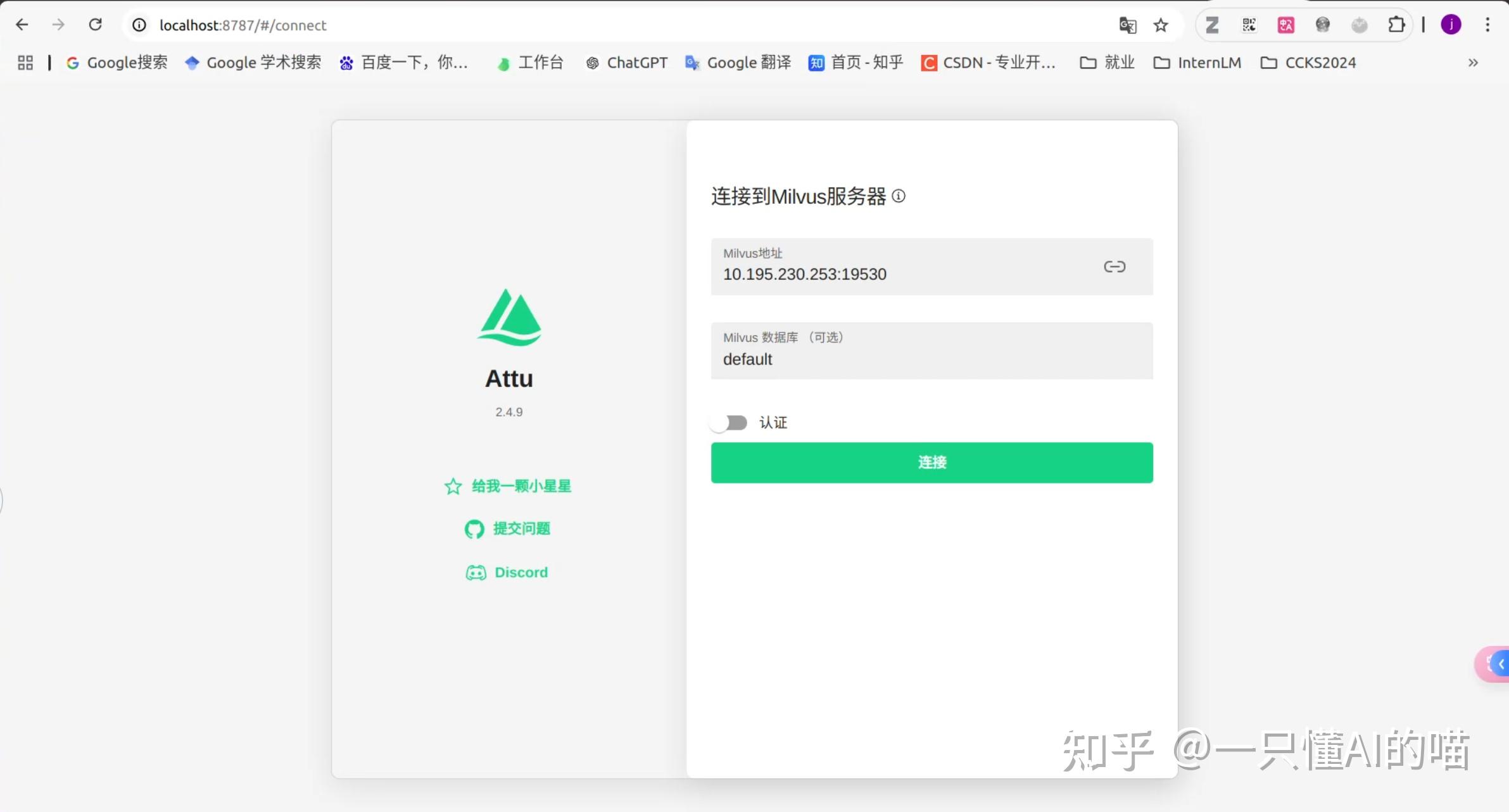
Task: Click the GitHub icon beside 提交问题
Action: pos(474,528)
